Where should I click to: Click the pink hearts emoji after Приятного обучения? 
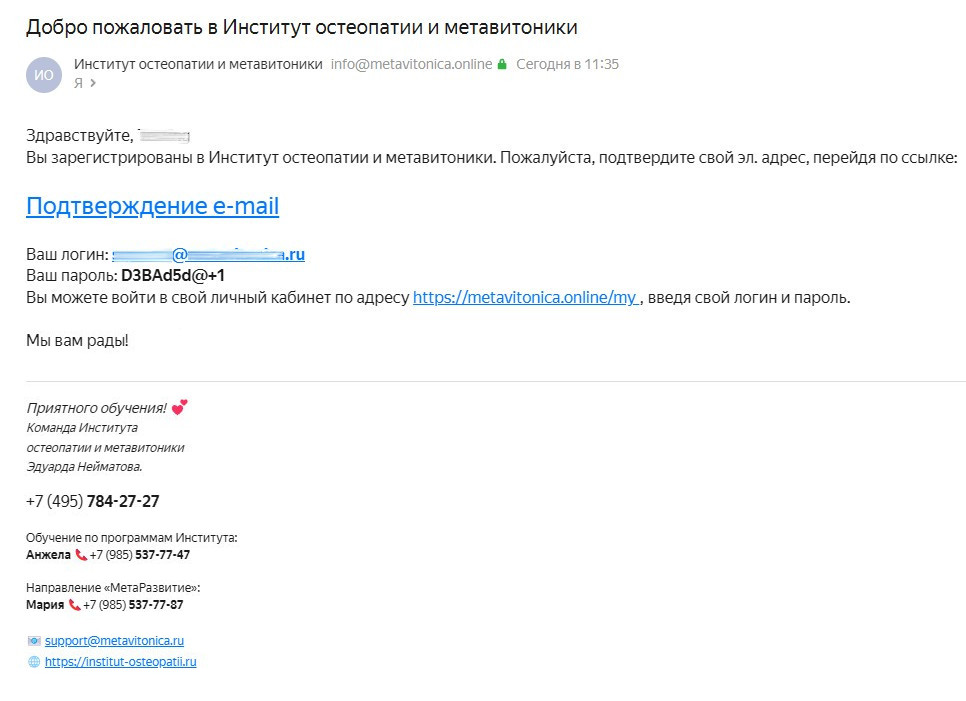coord(179,407)
